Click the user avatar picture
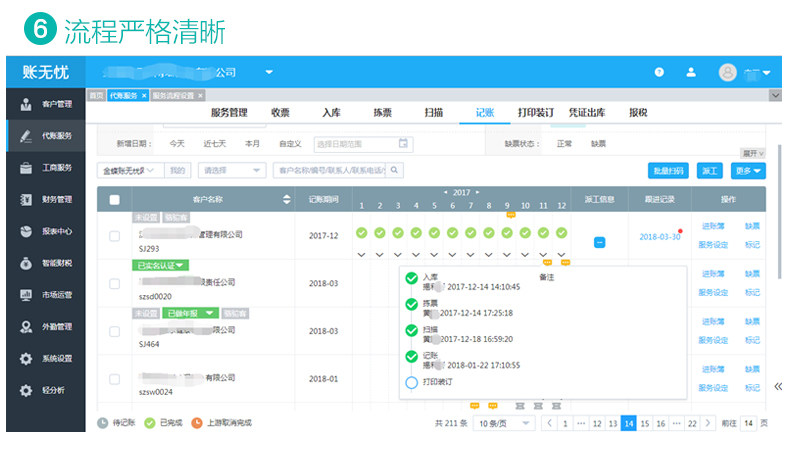Image resolution: width=790 pixels, height=458 pixels. click(728, 73)
